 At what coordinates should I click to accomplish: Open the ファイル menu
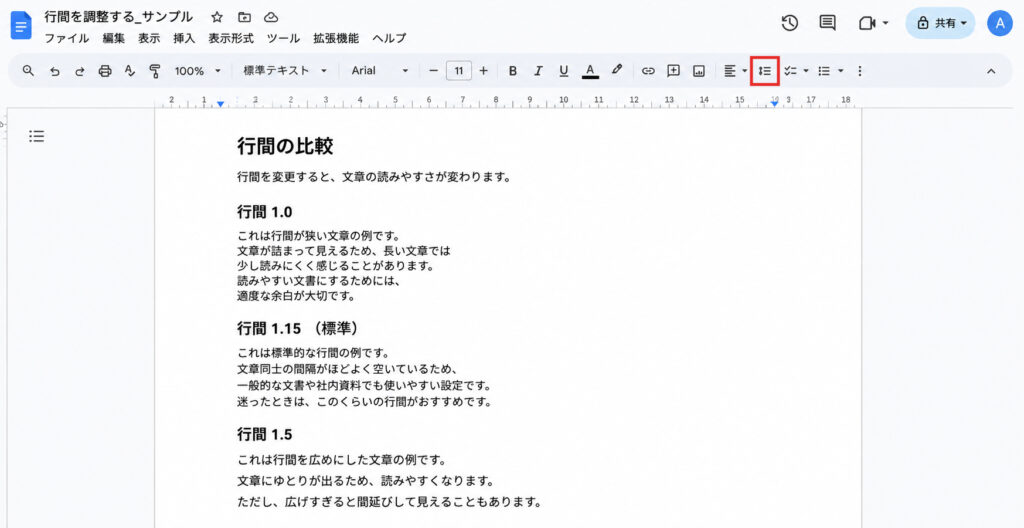coord(67,38)
